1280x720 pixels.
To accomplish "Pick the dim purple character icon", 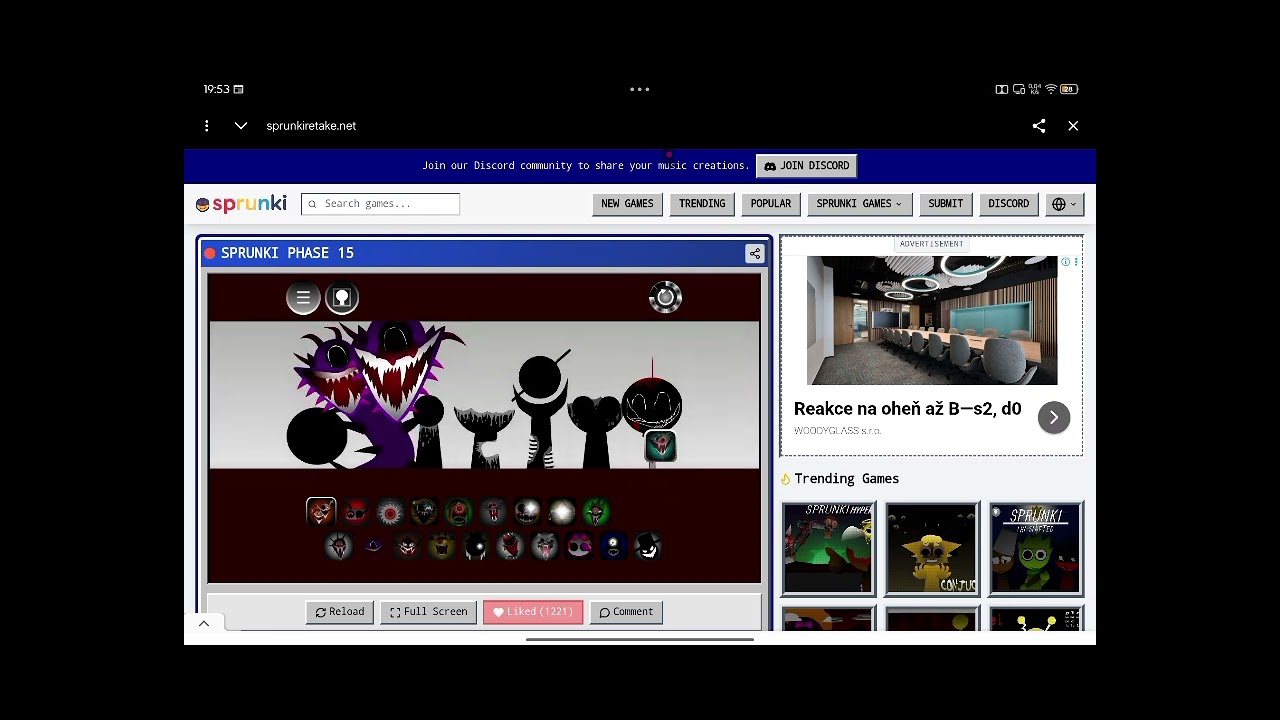I will (x=373, y=546).
